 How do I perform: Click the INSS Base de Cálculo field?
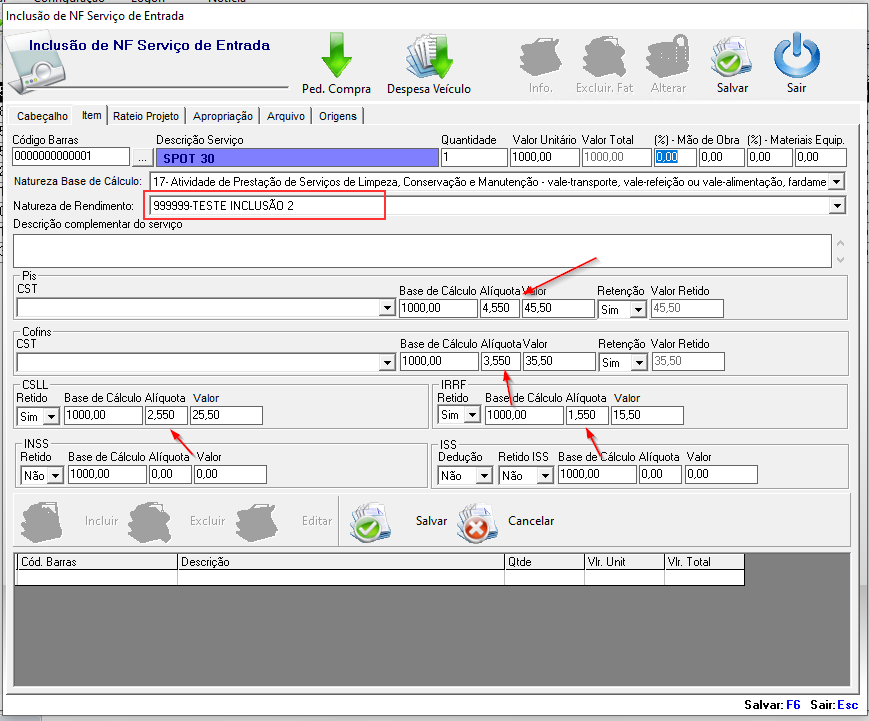tap(108, 474)
